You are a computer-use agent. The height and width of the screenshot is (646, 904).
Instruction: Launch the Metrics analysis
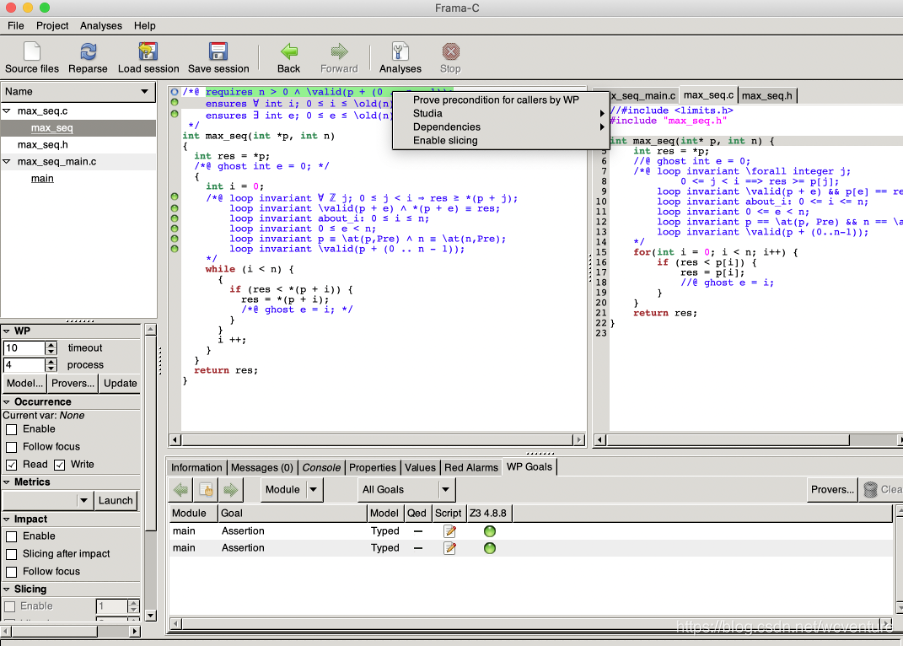pyautogui.click(x=115, y=500)
